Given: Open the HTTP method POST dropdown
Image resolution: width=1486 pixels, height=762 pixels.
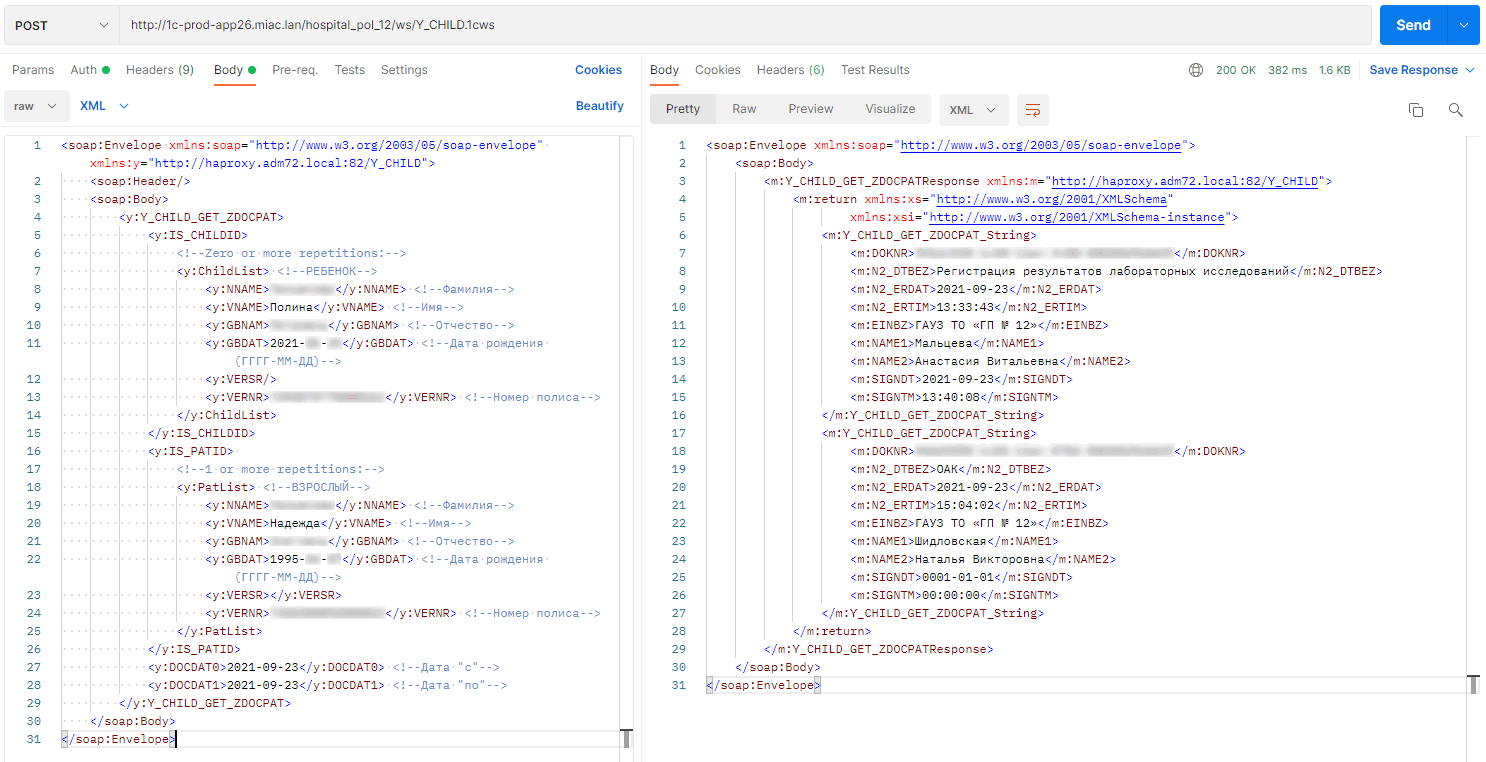Looking at the screenshot, I should pos(61,25).
